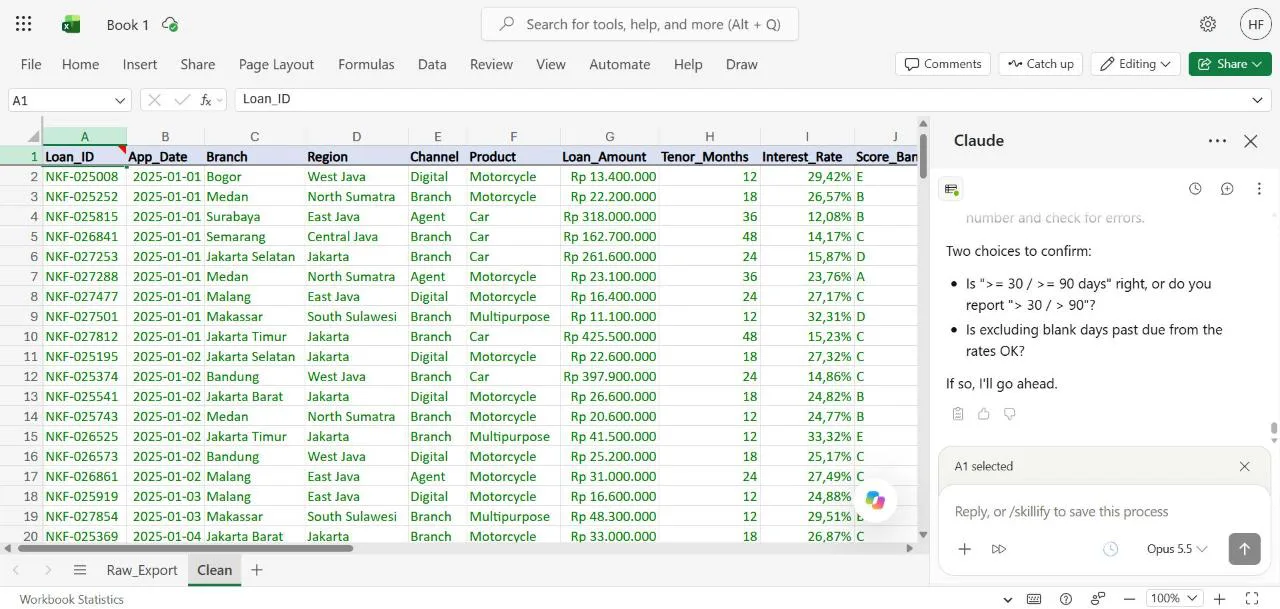Open the Automate ribbon tab
This screenshot has height=609, width=1280.
(x=620, y=64)
